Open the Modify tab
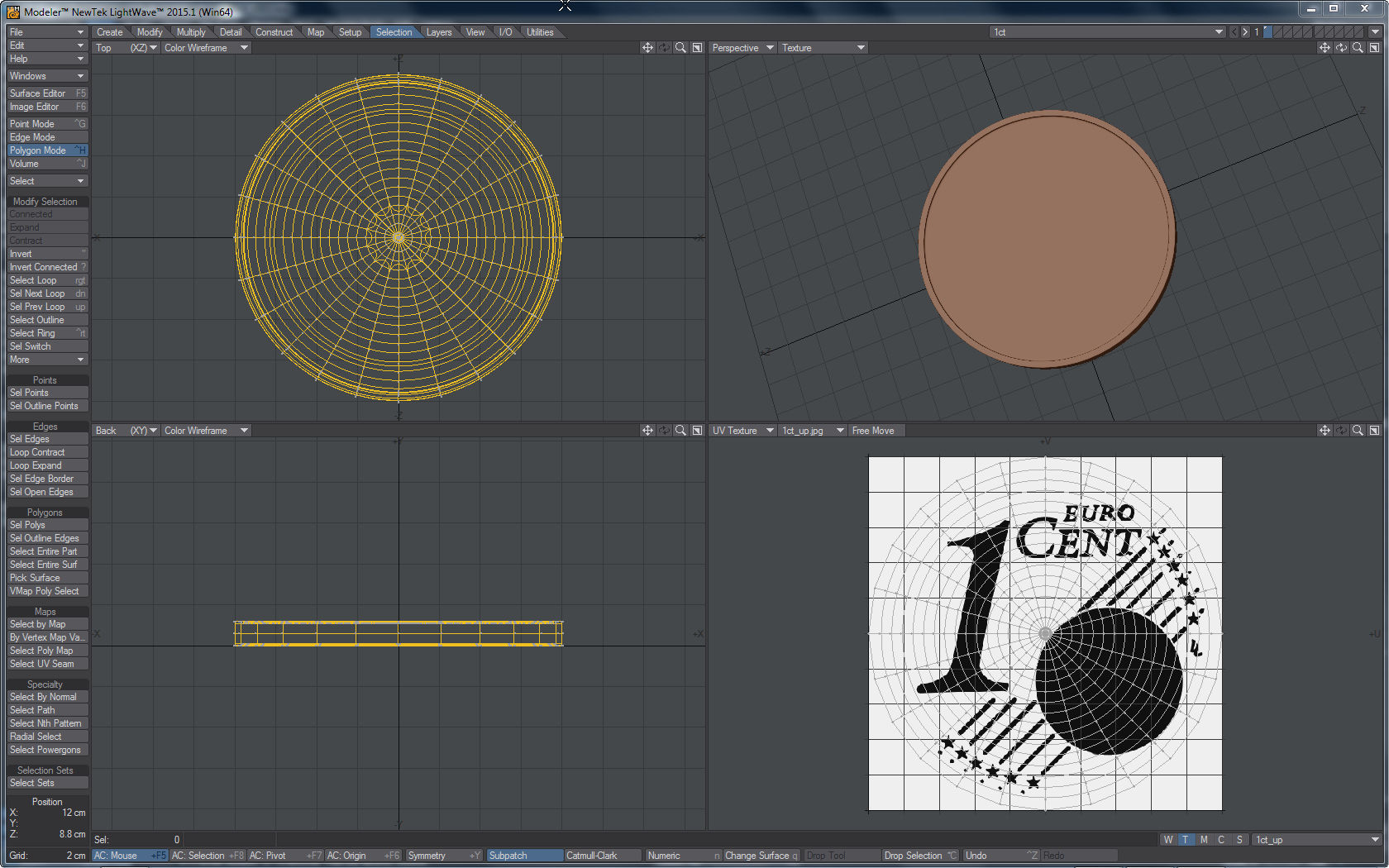 (150, 32)
